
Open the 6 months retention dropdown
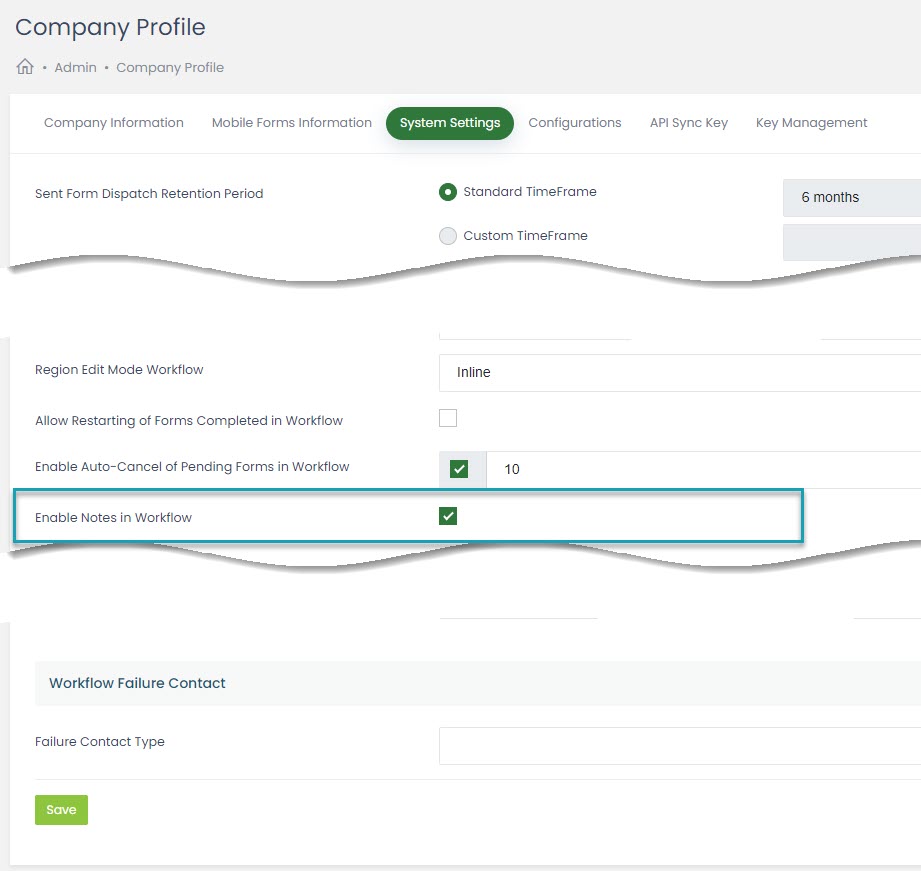850,198
